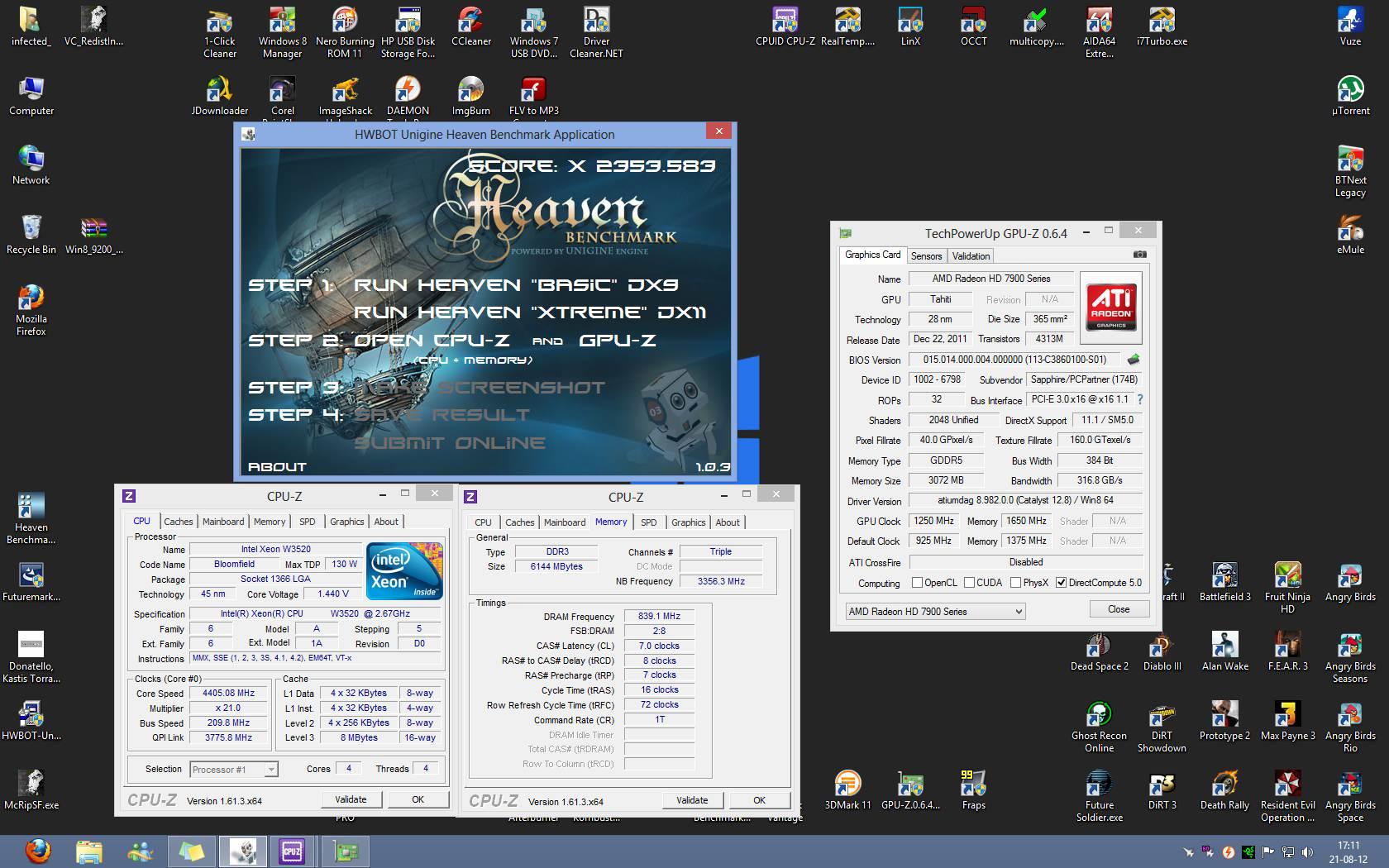The height and width of the screenshot is (868, 1389).
Task: Click RUN HEAVEN "XTREME" DX11 option
Action: click(x=530, y=312)
